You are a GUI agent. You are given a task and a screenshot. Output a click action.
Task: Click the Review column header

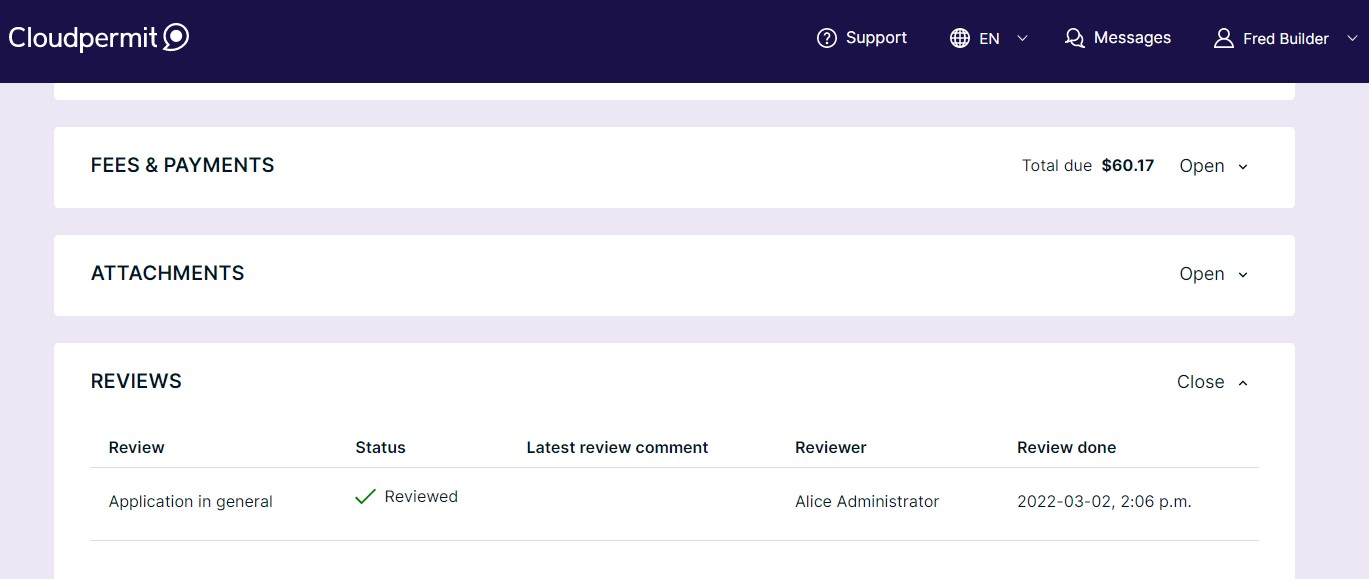click(136, 447)
